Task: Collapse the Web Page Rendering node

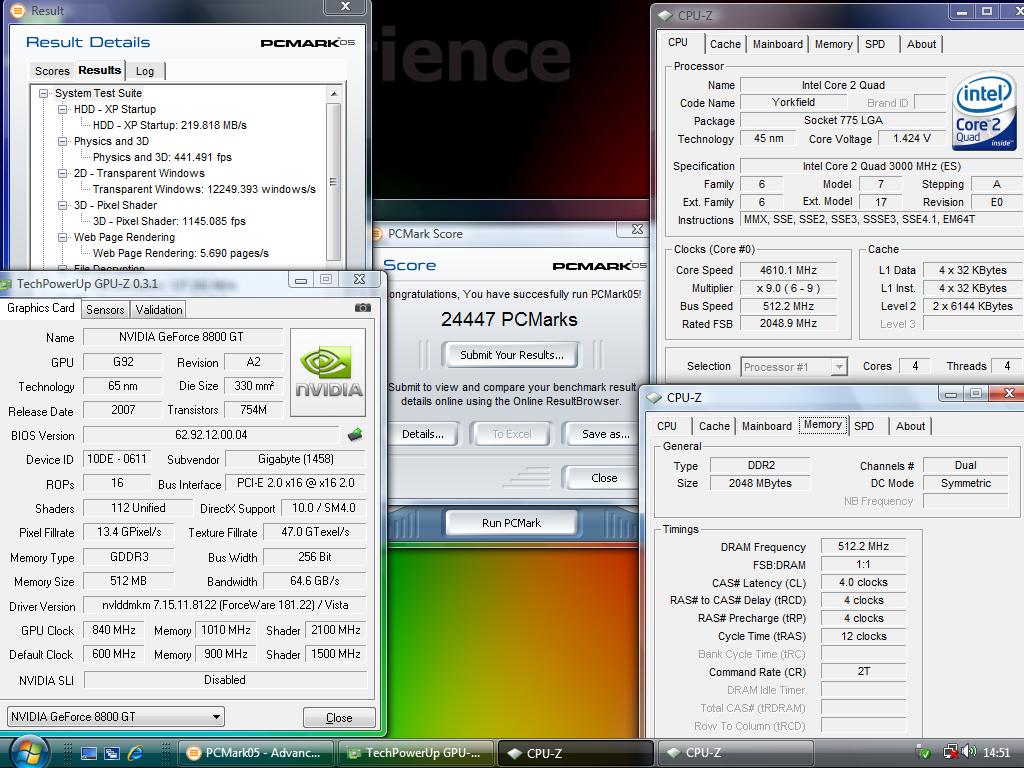Action: click(63, 237)
